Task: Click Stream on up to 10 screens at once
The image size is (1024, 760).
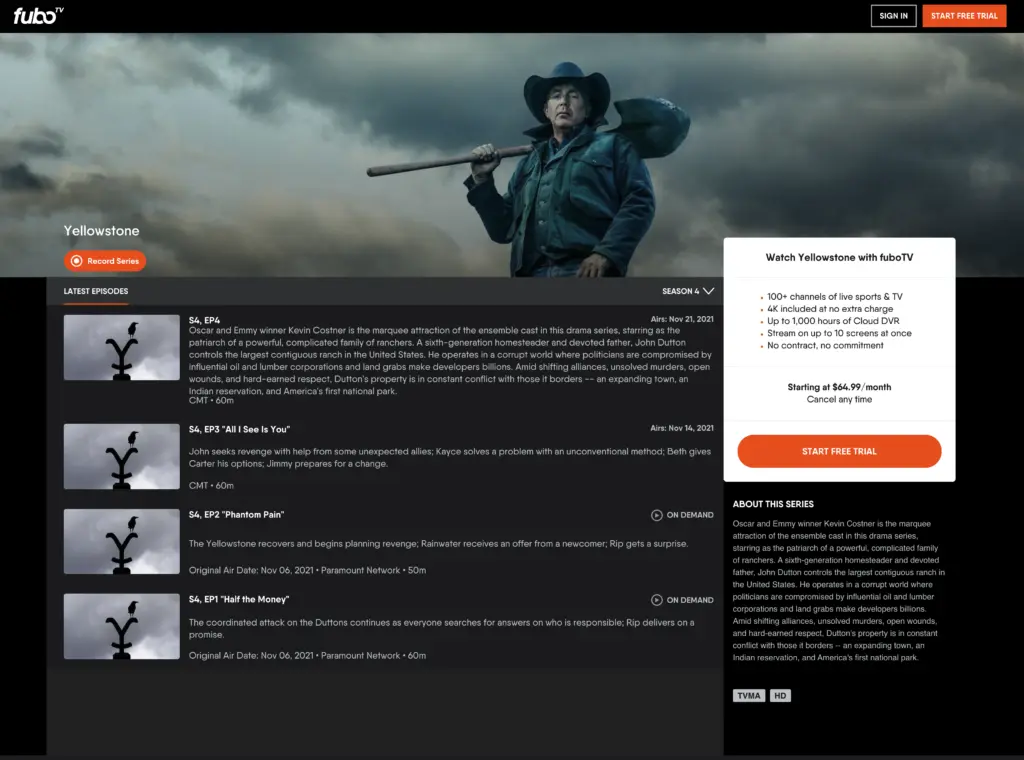Action: point(839,333)
